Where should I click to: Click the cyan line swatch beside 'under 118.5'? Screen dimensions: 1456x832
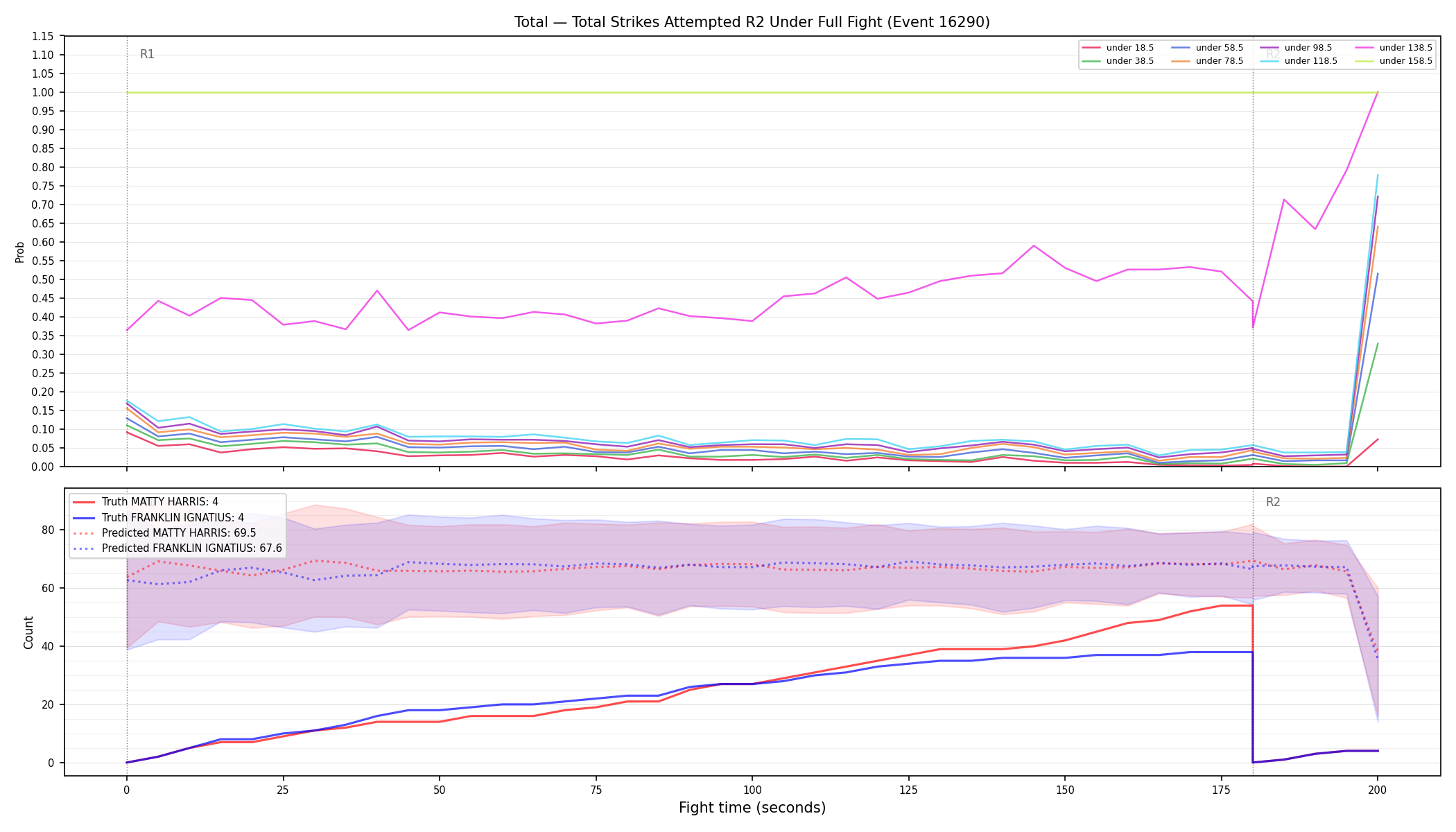coord(1269,61)
